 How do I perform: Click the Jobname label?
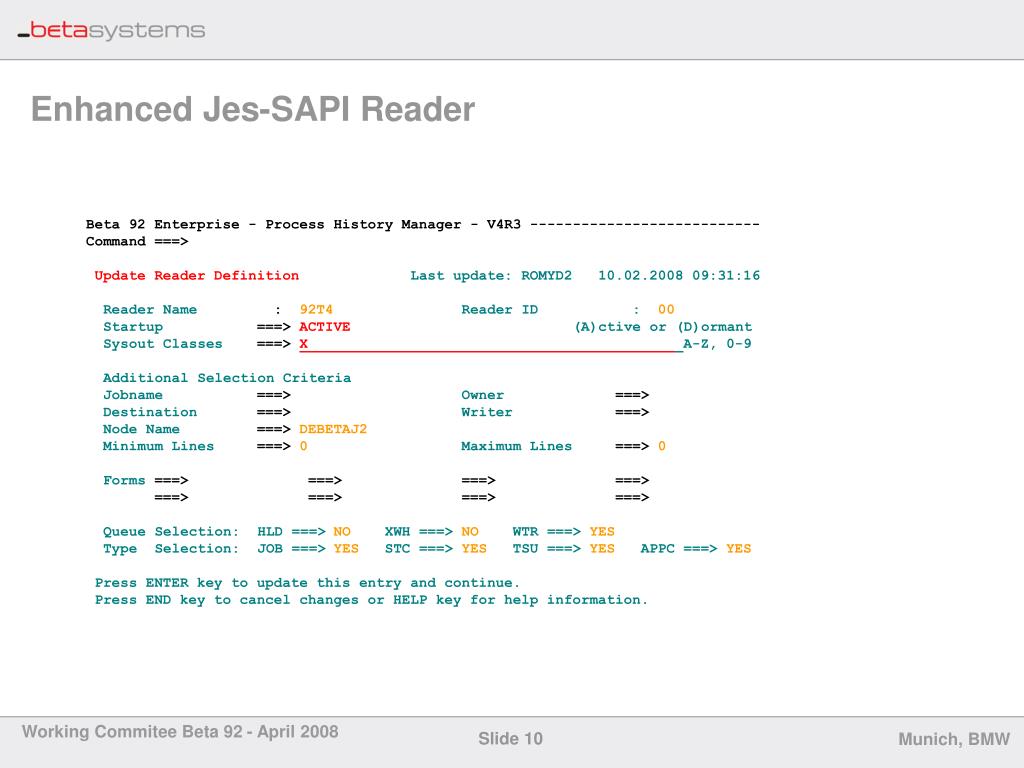click(x=133, y=395)
